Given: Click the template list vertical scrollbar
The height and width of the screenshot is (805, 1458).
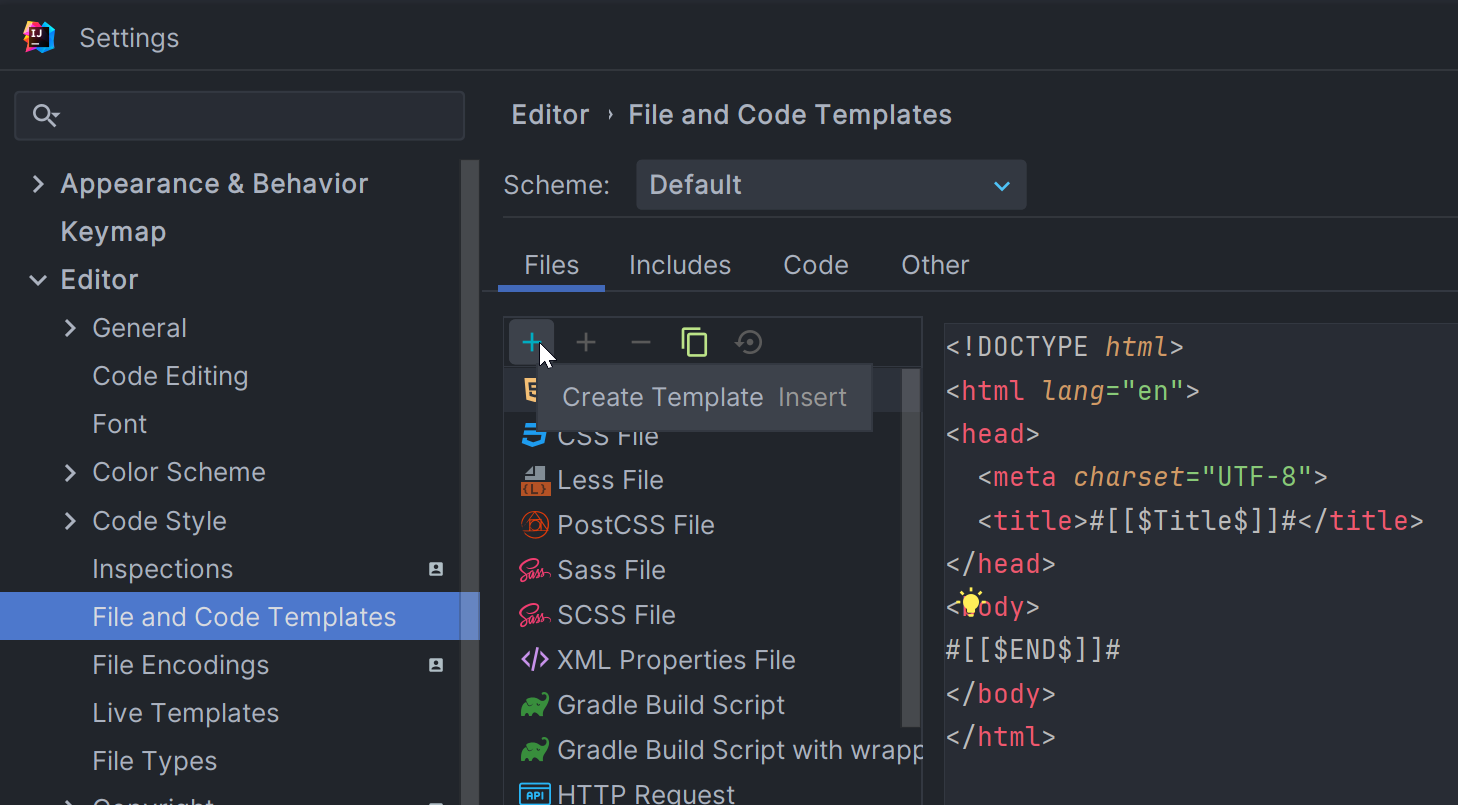Looking at the screenshot, I should (x=910, y=550).
